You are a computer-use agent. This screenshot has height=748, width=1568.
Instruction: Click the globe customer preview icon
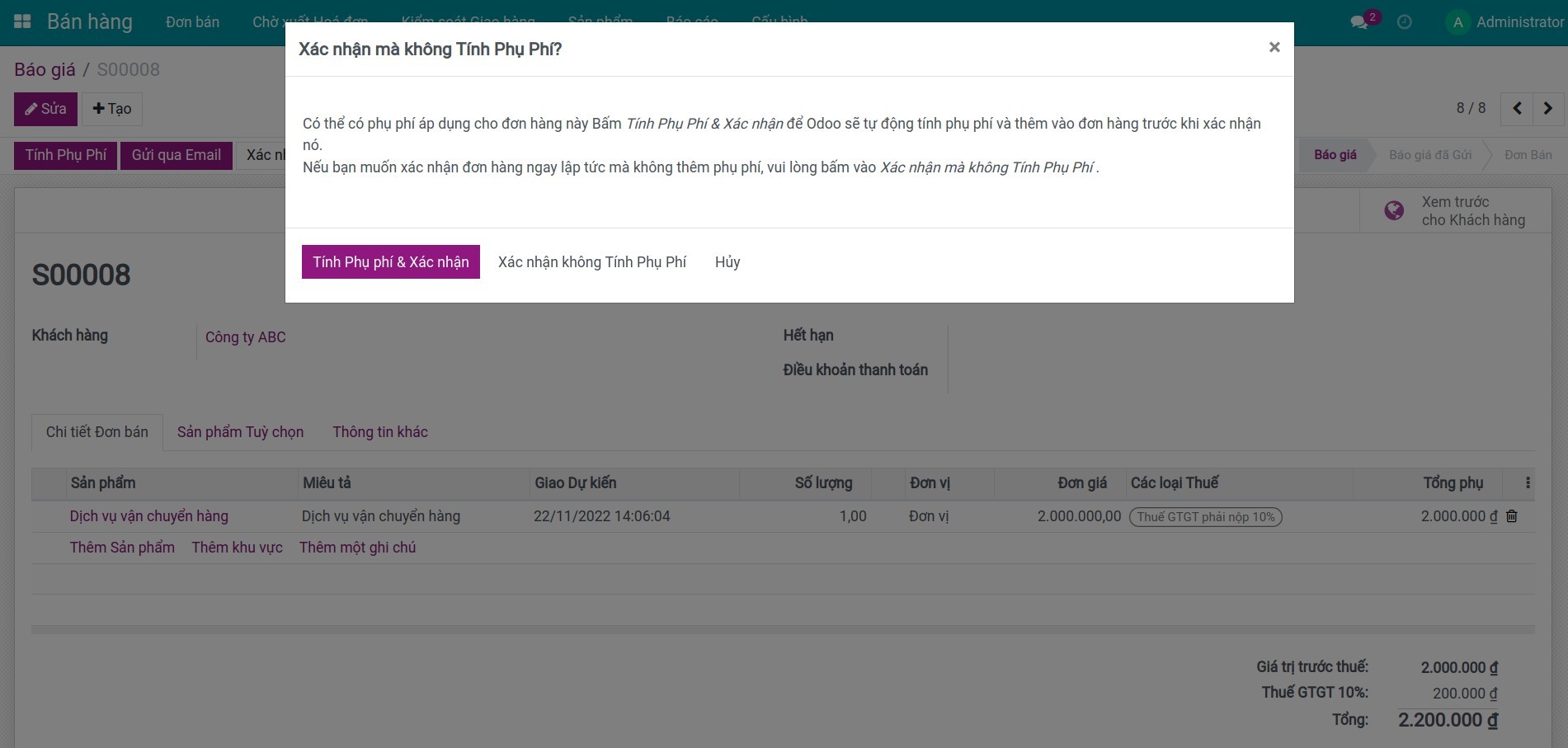pos(1394,211)
